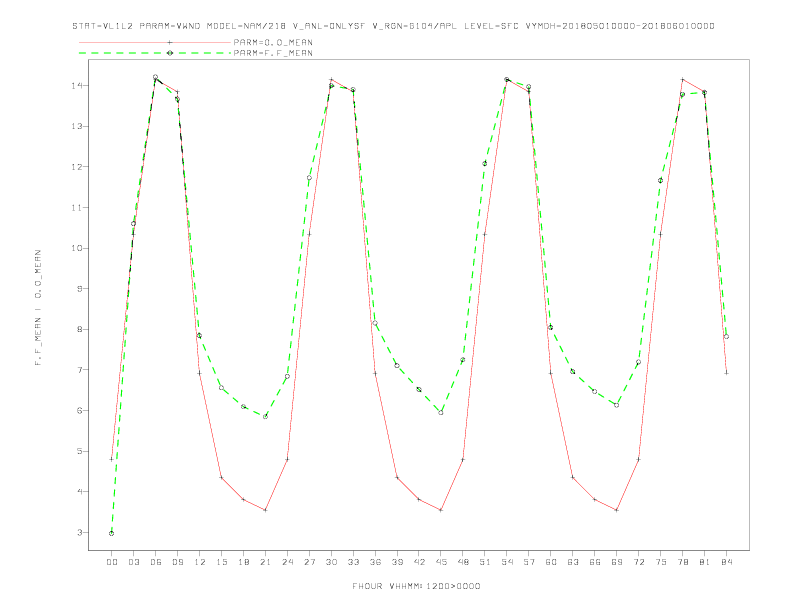The height and width of the screenshot is (612, 792).
Task: Click the green circle data point at hour 27
Action: (309, 178)
